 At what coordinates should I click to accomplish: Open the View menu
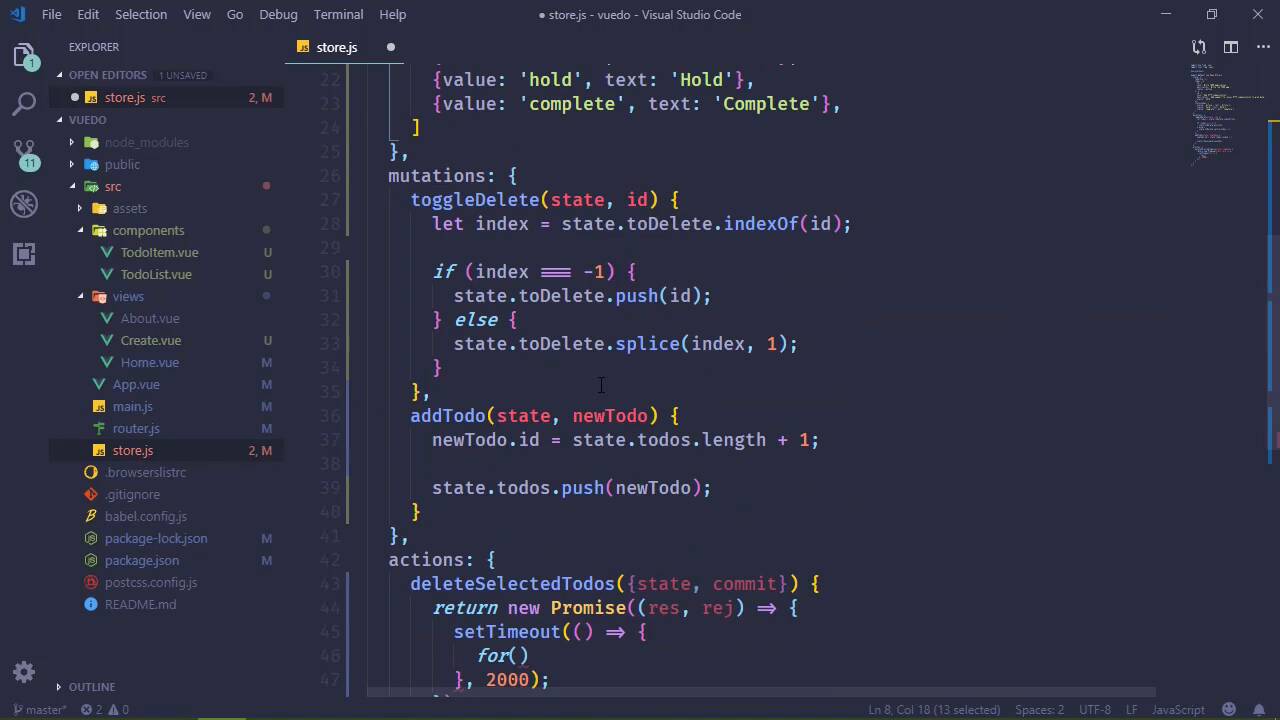point(197,14)
